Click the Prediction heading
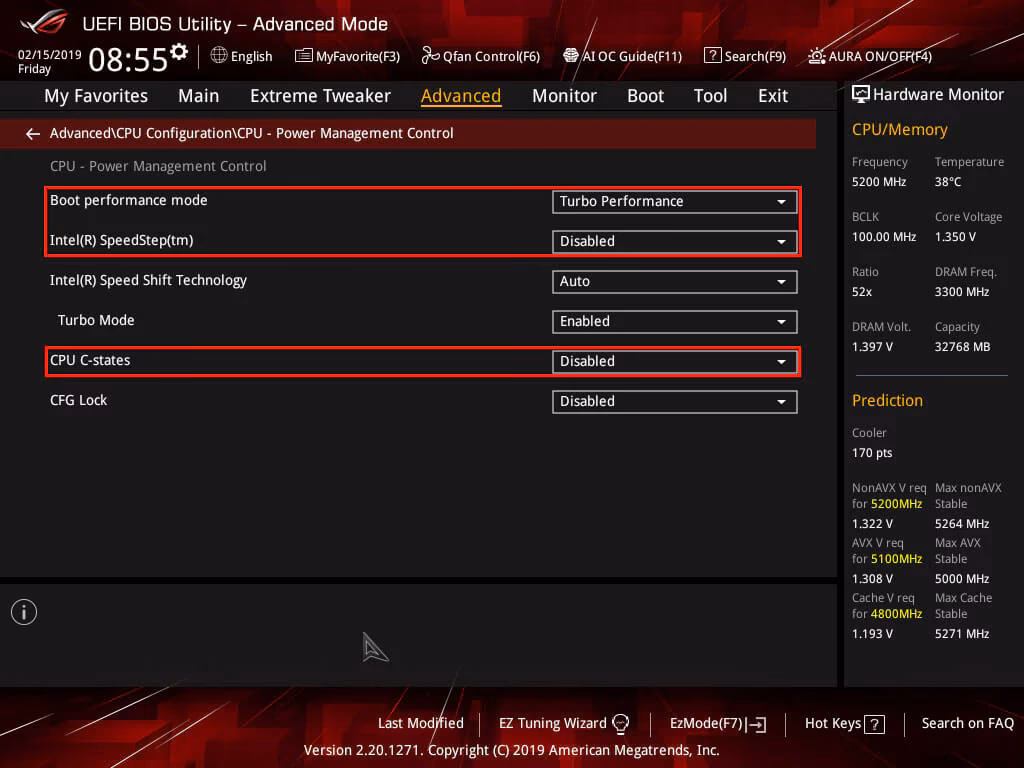Image resolution: width=1024 pixels, height=768 pixels. pos(887,400)
